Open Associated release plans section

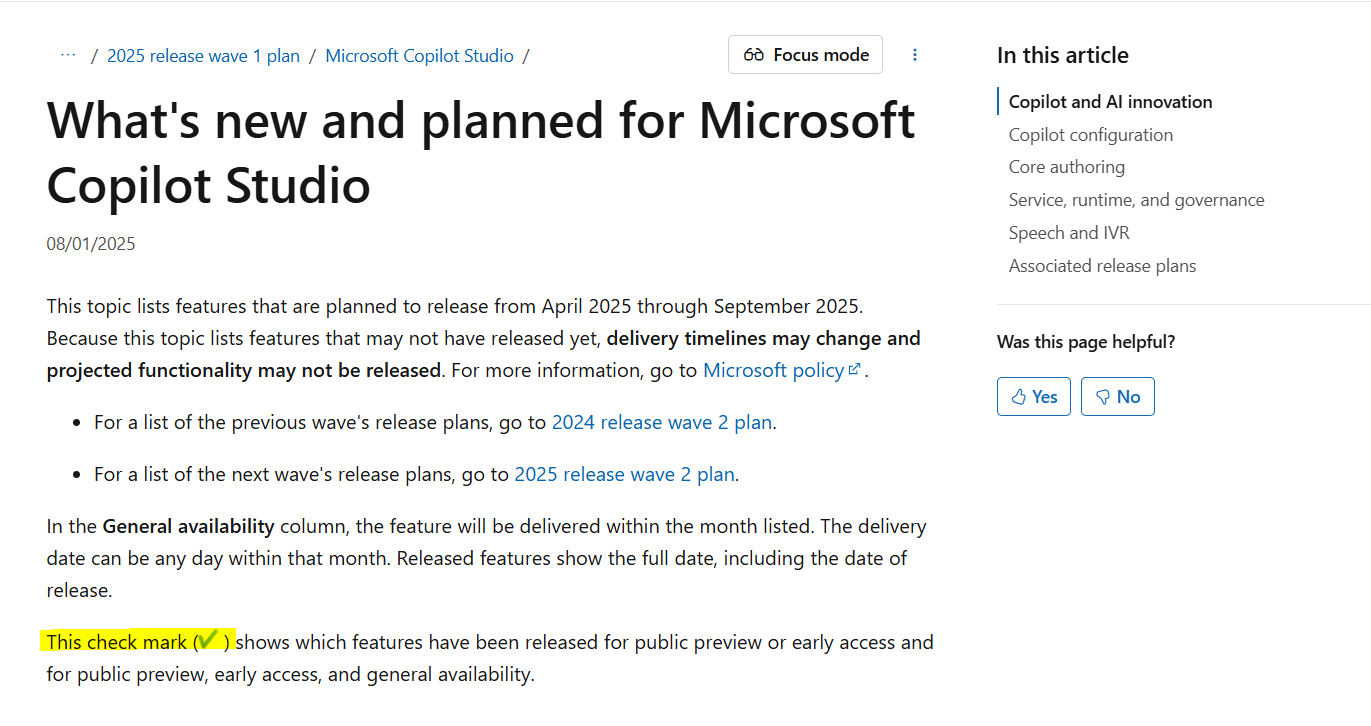pos(1102,266)
